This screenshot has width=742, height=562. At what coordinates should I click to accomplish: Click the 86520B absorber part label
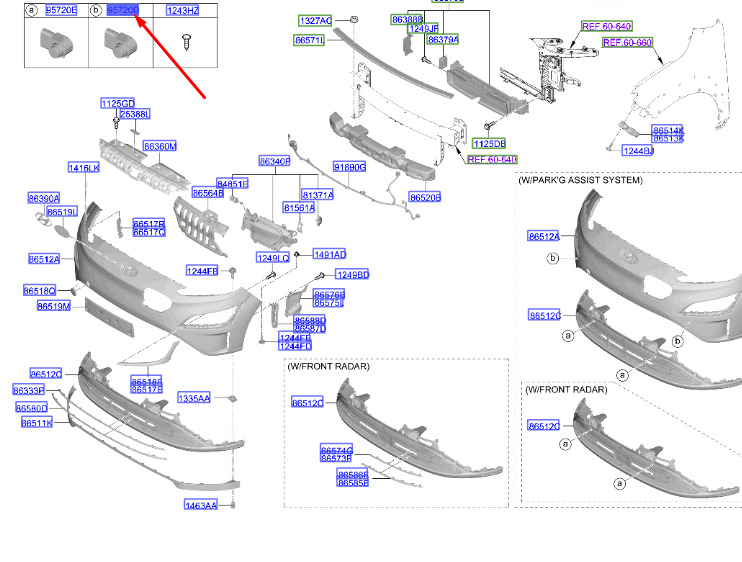click(425, 197)
